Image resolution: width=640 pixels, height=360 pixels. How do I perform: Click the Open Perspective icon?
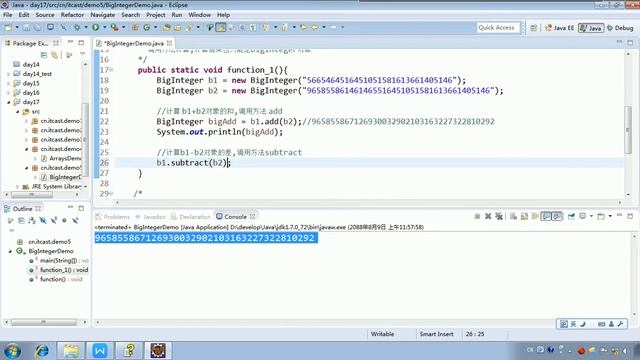[x=533, y=28]
